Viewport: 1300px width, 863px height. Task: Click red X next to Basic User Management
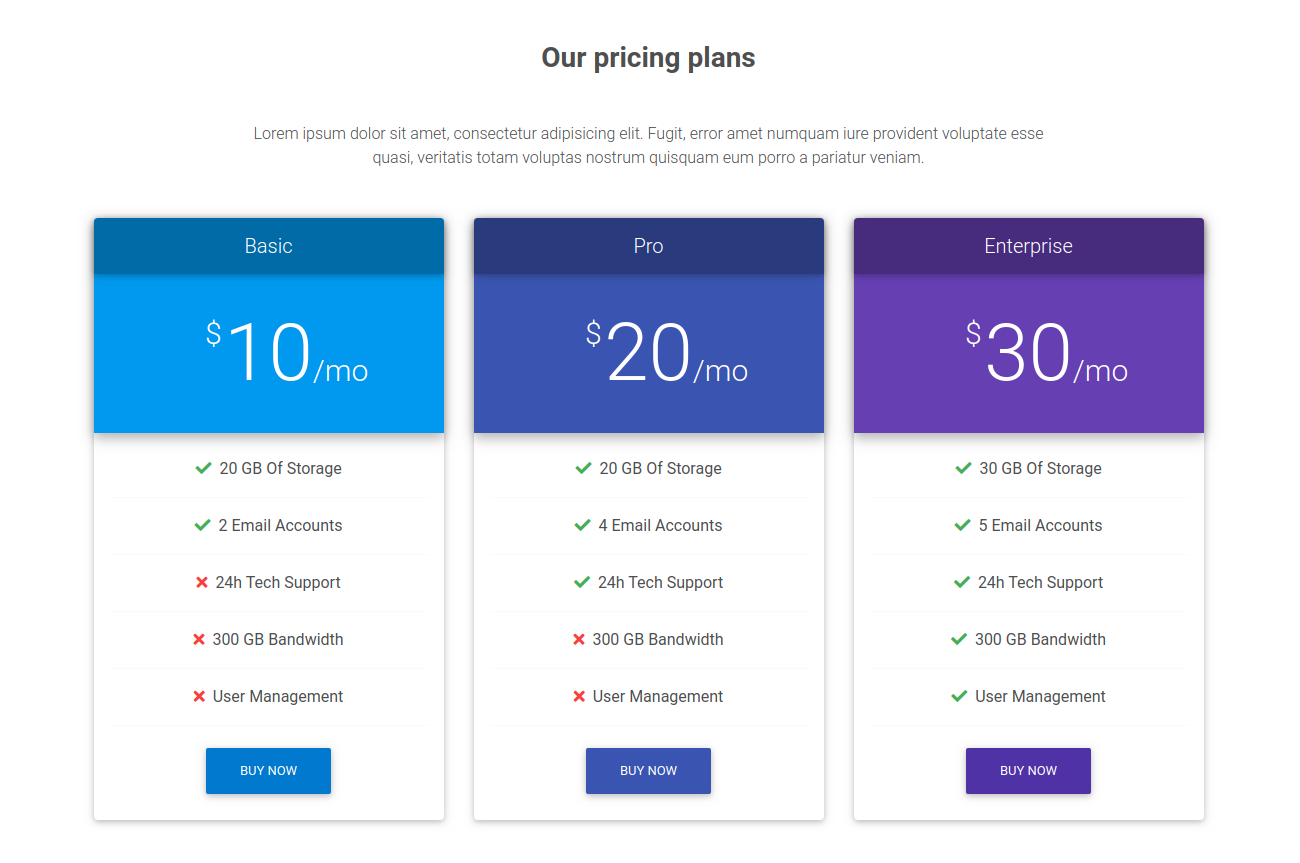[199, 696]
